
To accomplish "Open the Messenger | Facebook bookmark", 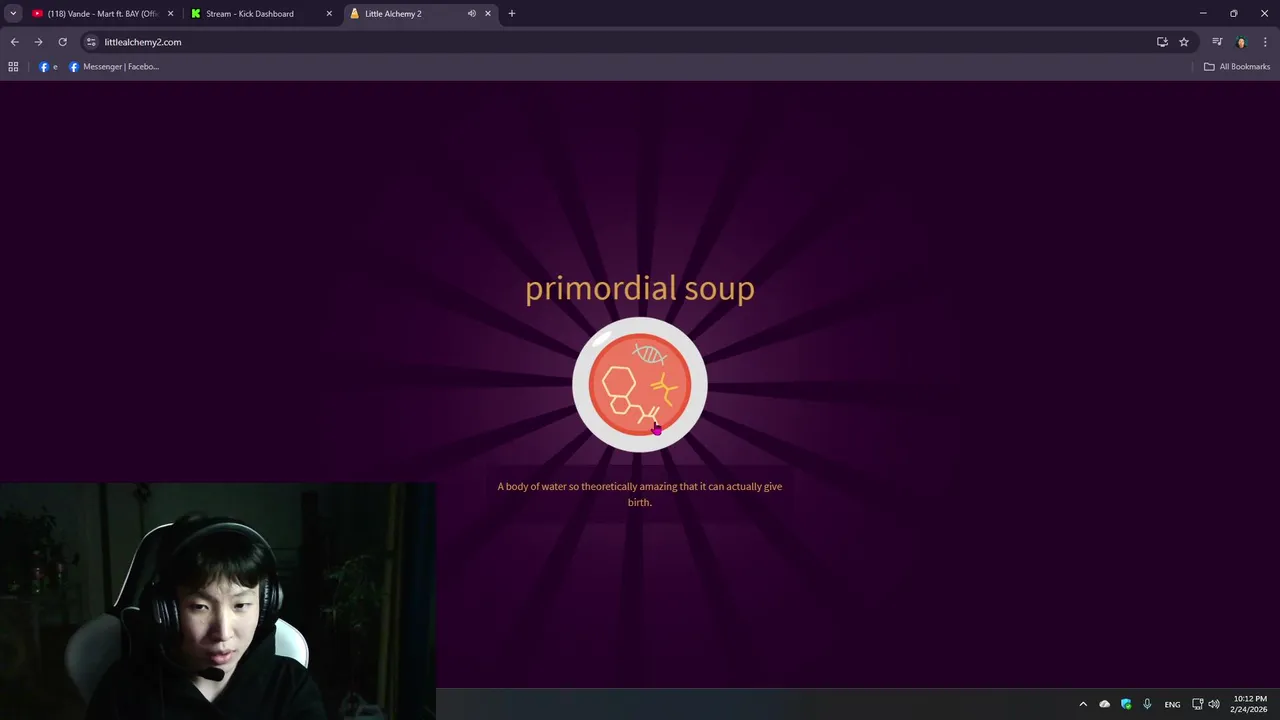I will [x=114, y=67].
